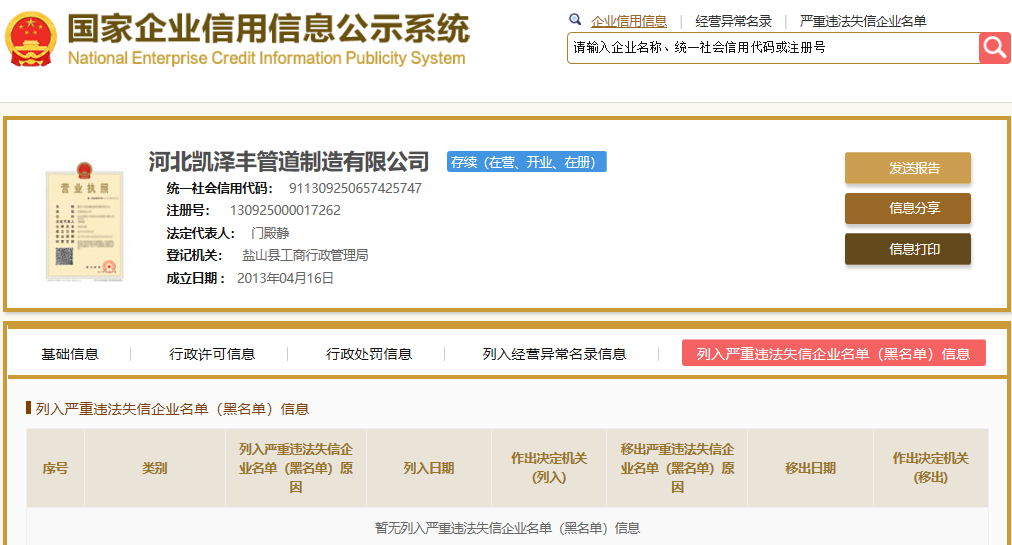
Task: Click the National Enterprise Credit Information Publicity System subtitle
Action: (x=267, y=58)
